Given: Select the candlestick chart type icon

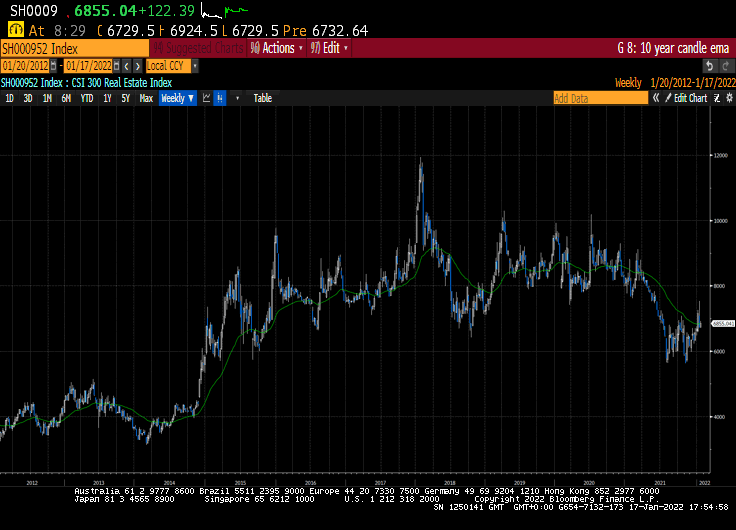Looking at the screenshot, I should tap(221, 98).
